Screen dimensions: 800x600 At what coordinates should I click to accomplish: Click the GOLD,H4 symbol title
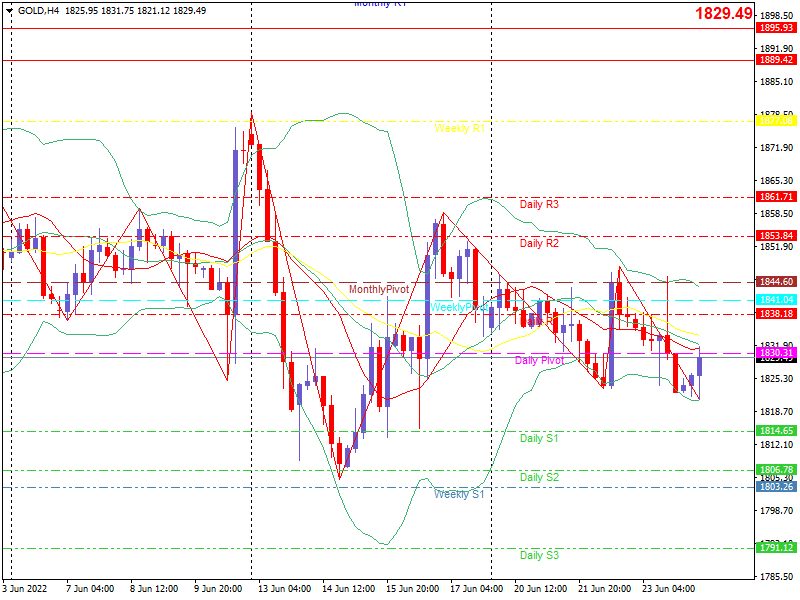click(38, 11)
